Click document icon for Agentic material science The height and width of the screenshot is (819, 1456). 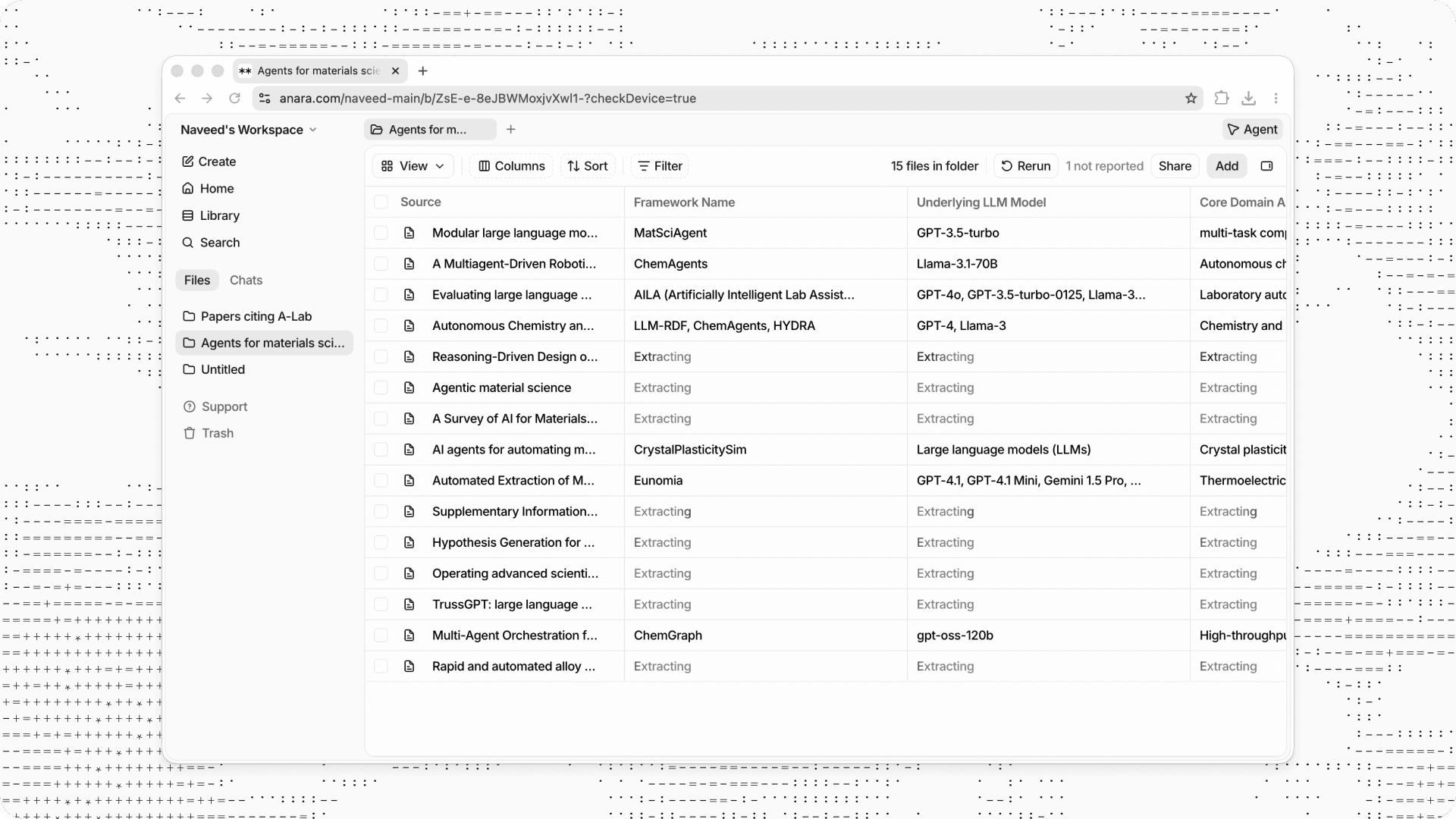409,388
